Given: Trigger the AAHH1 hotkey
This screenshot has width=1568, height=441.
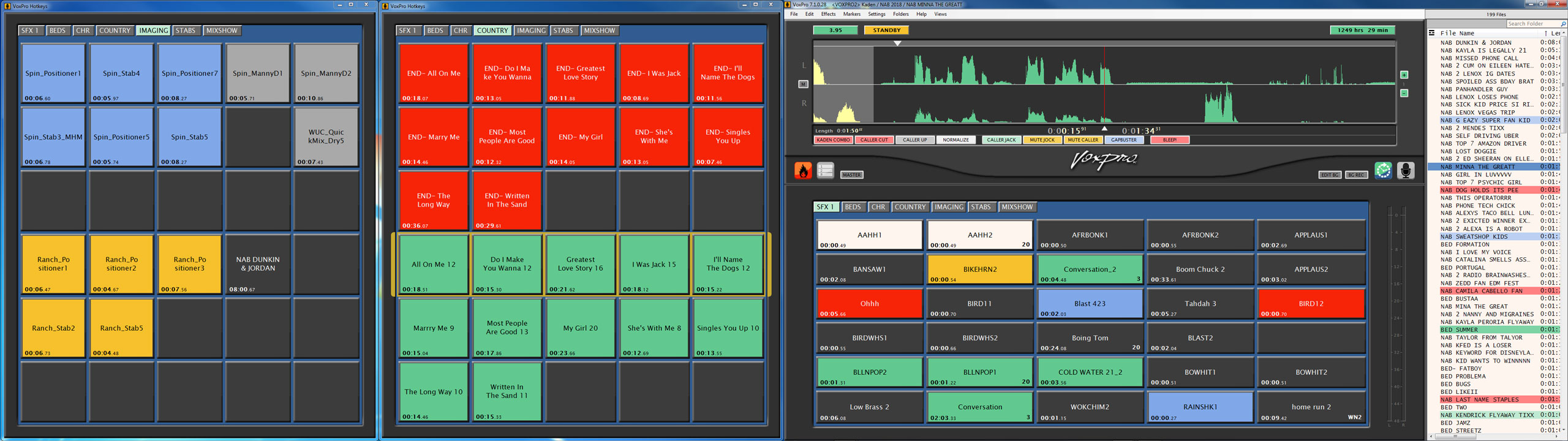Looking at the screenshot, I should click(869, 235).
